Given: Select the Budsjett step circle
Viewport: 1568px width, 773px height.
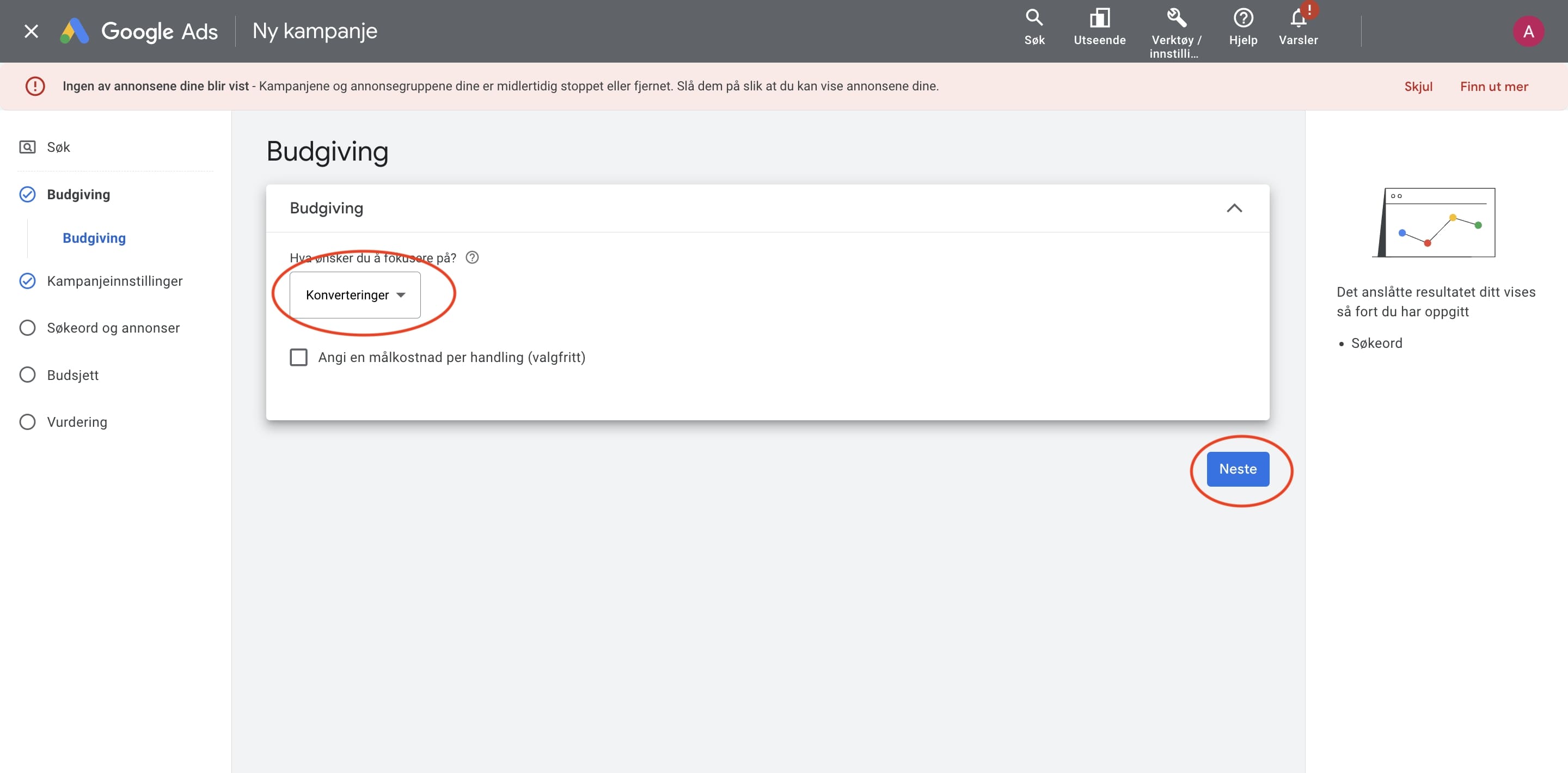Looking at the screenshot, I should point(27,375).
